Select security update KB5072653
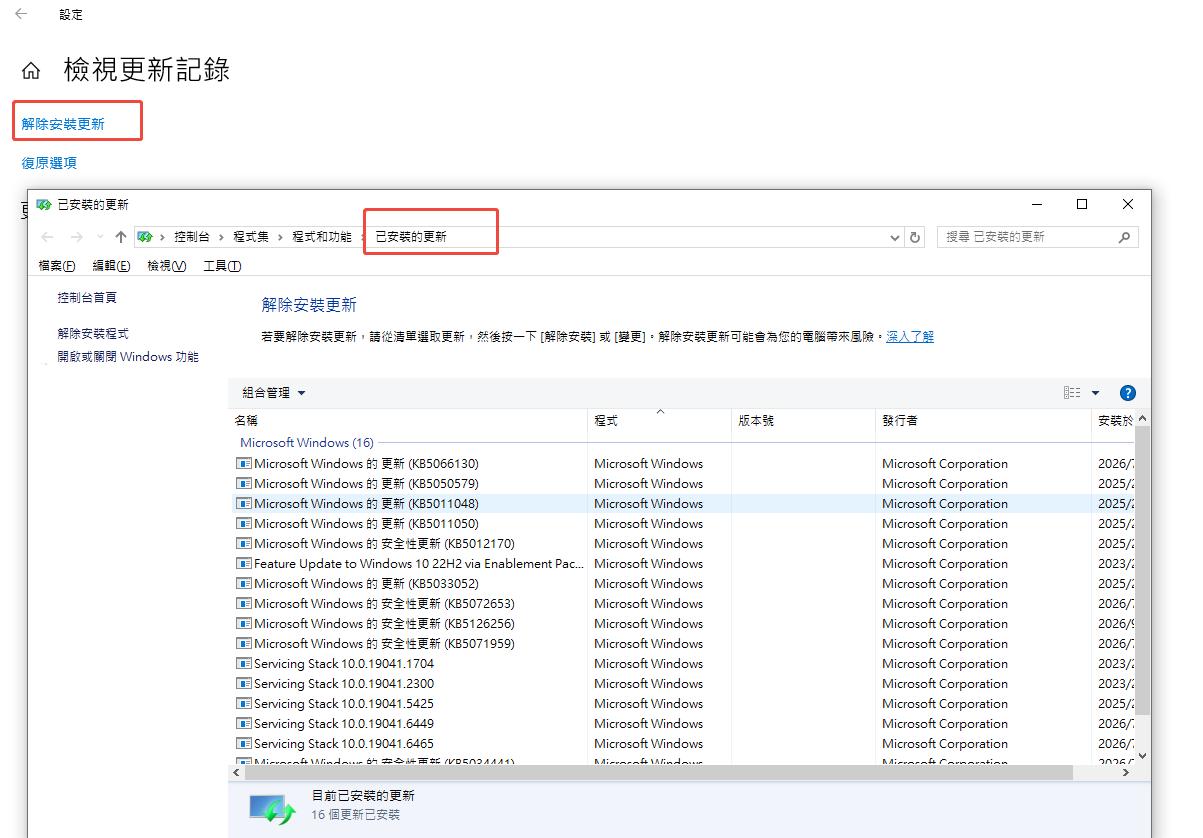Screen dimensions: 1203x838 coord(685,604)
